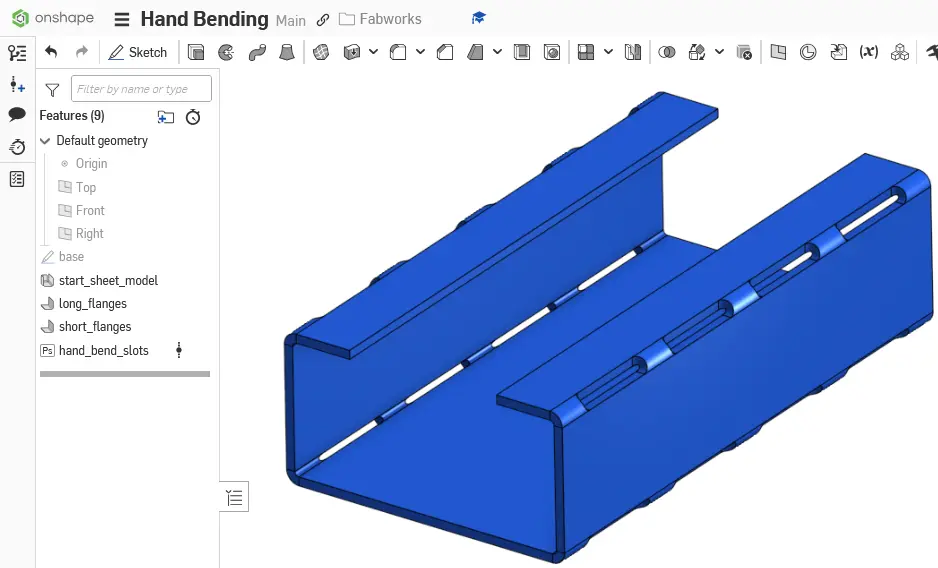Toggle the panel collapse button beside the canvas

(234, 497)
